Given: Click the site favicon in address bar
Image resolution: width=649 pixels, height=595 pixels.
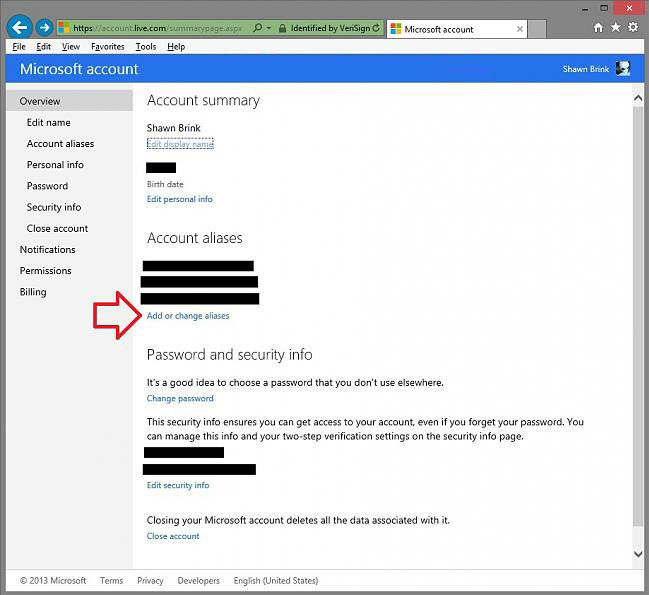Looking at the screenshot, I should click(64, 28).
